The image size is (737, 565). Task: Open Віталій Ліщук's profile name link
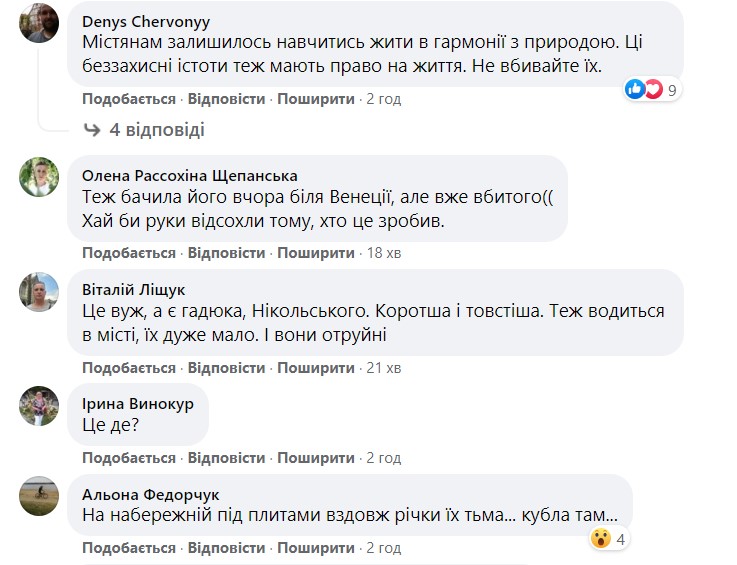pyautogui.click(x=133, y=290)
